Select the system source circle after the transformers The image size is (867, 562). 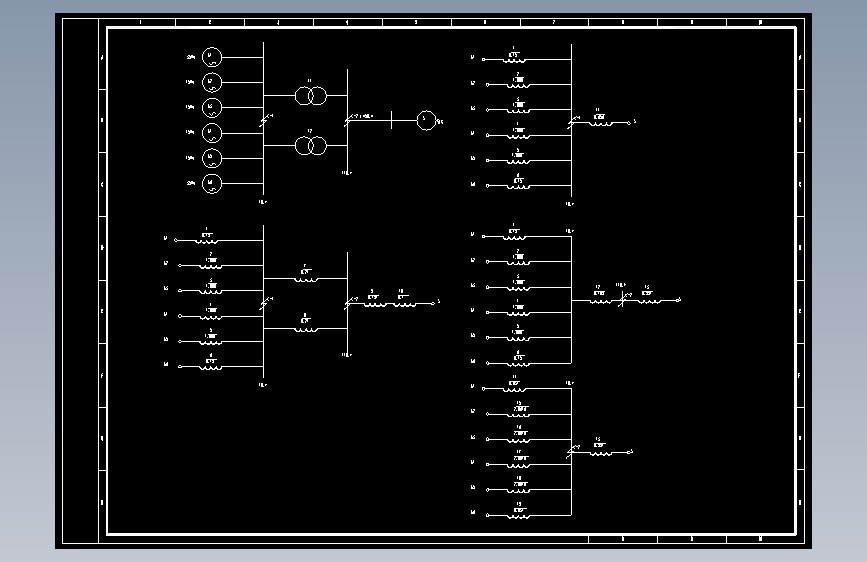[426, 120]
